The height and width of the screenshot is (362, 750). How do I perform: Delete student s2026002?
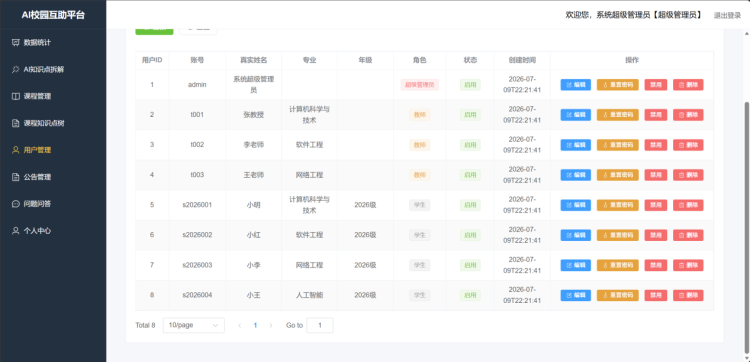pyautogui.click(x=688, y=235)
